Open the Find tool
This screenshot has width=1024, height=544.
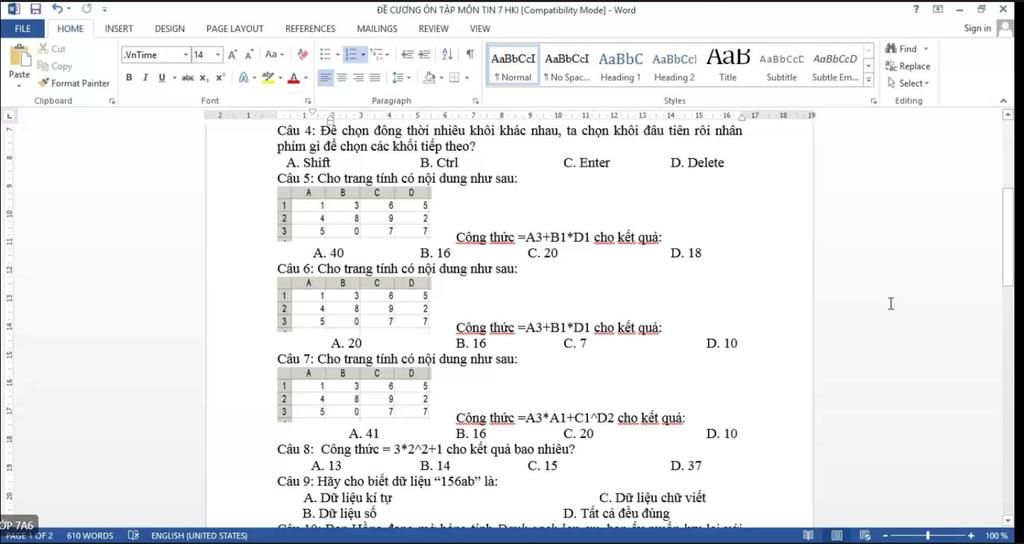click(x=906, y=49)
